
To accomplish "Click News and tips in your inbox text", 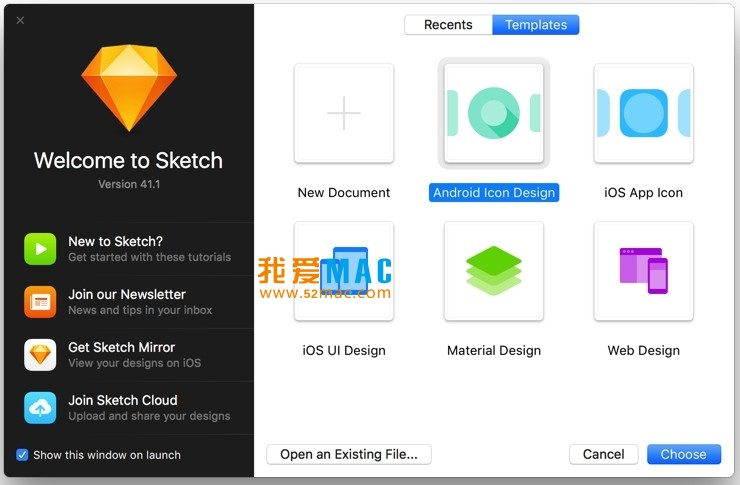I will pos(140,310).
